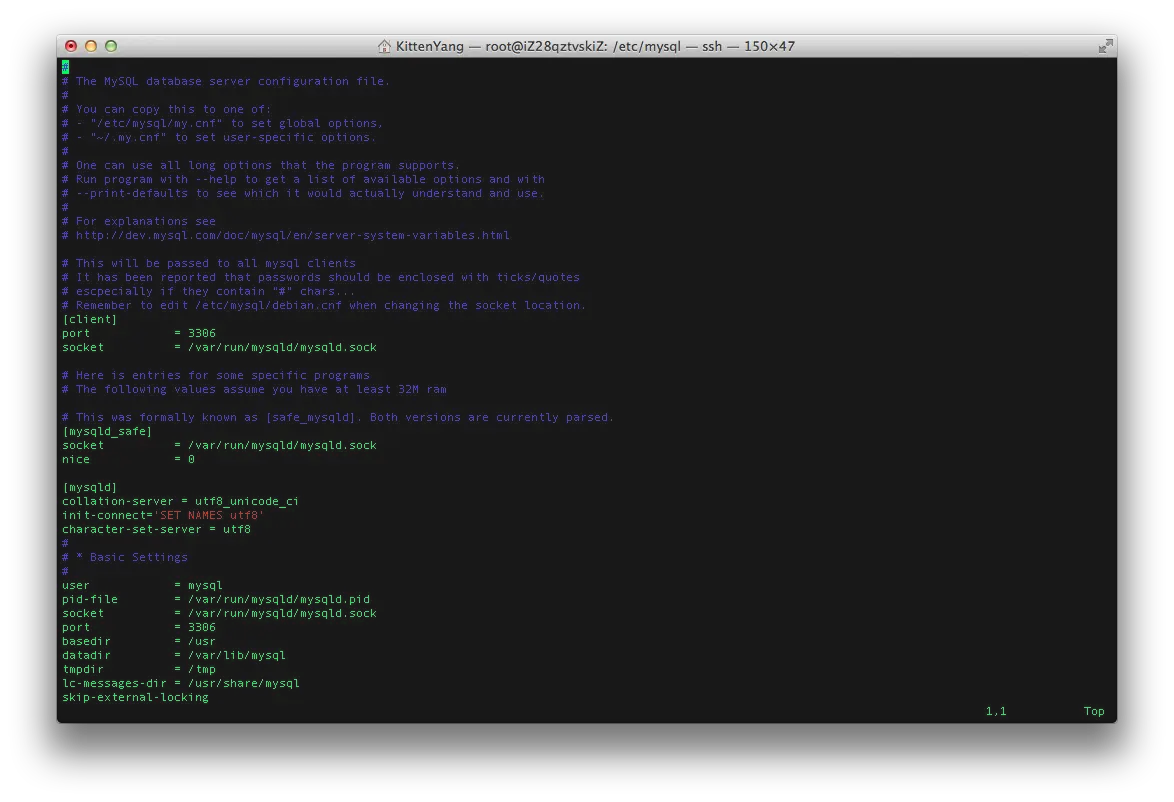1174x802 pixels.
Task: Click the comment line 'You can copy this to one of:'
Action: point(167,109)
